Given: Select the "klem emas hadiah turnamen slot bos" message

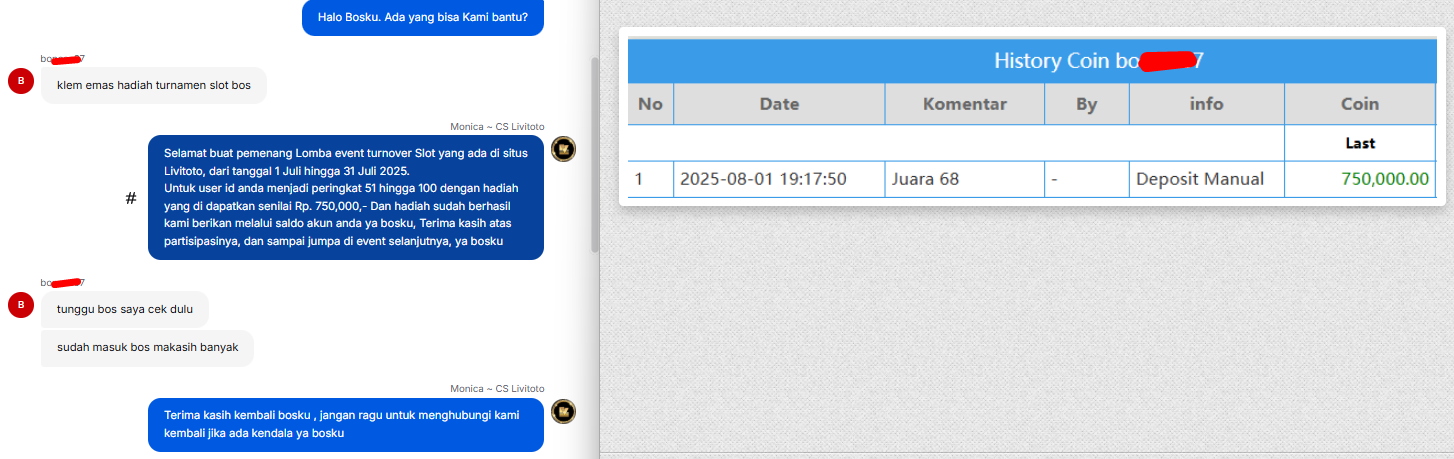Looking at the screenshot, I should (154, 86).
